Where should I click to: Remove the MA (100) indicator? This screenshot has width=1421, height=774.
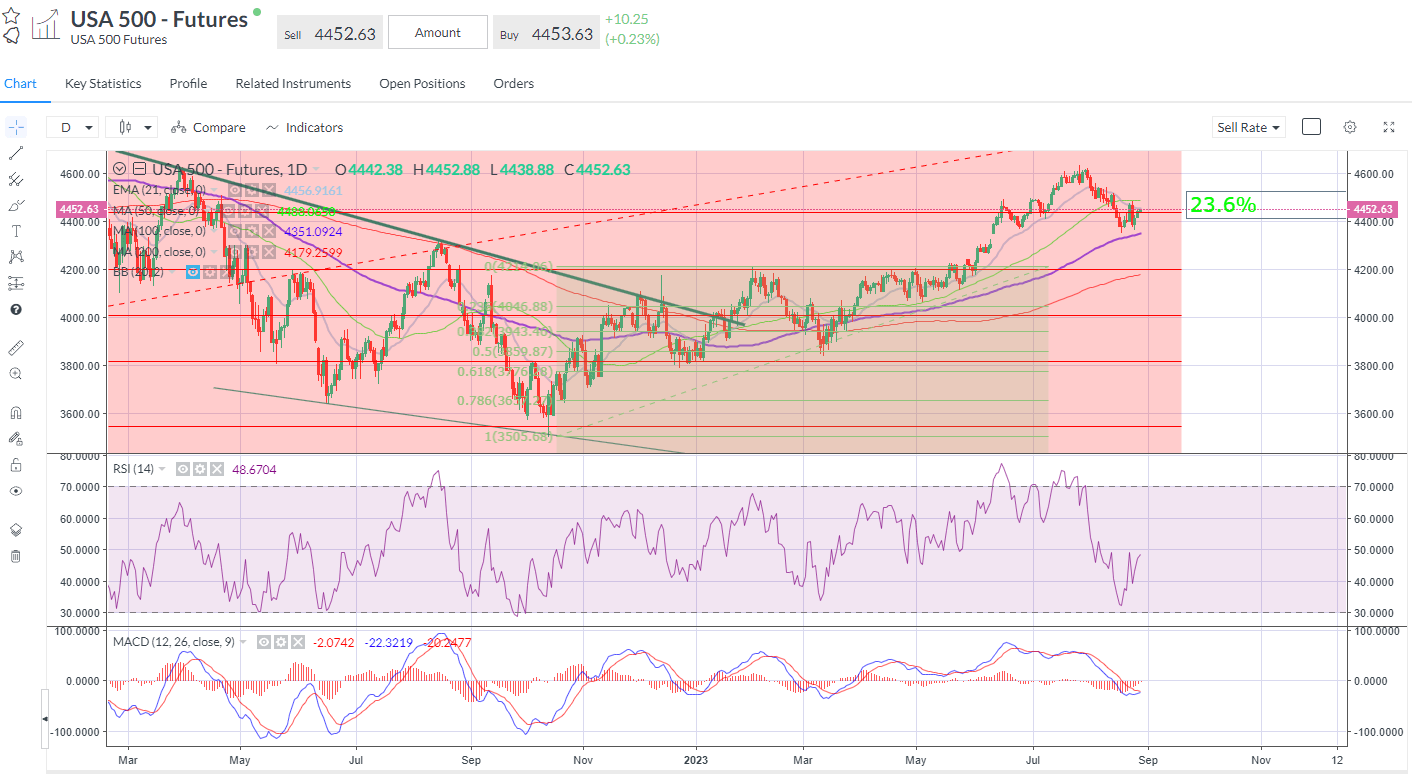click(x=268, y=231)
